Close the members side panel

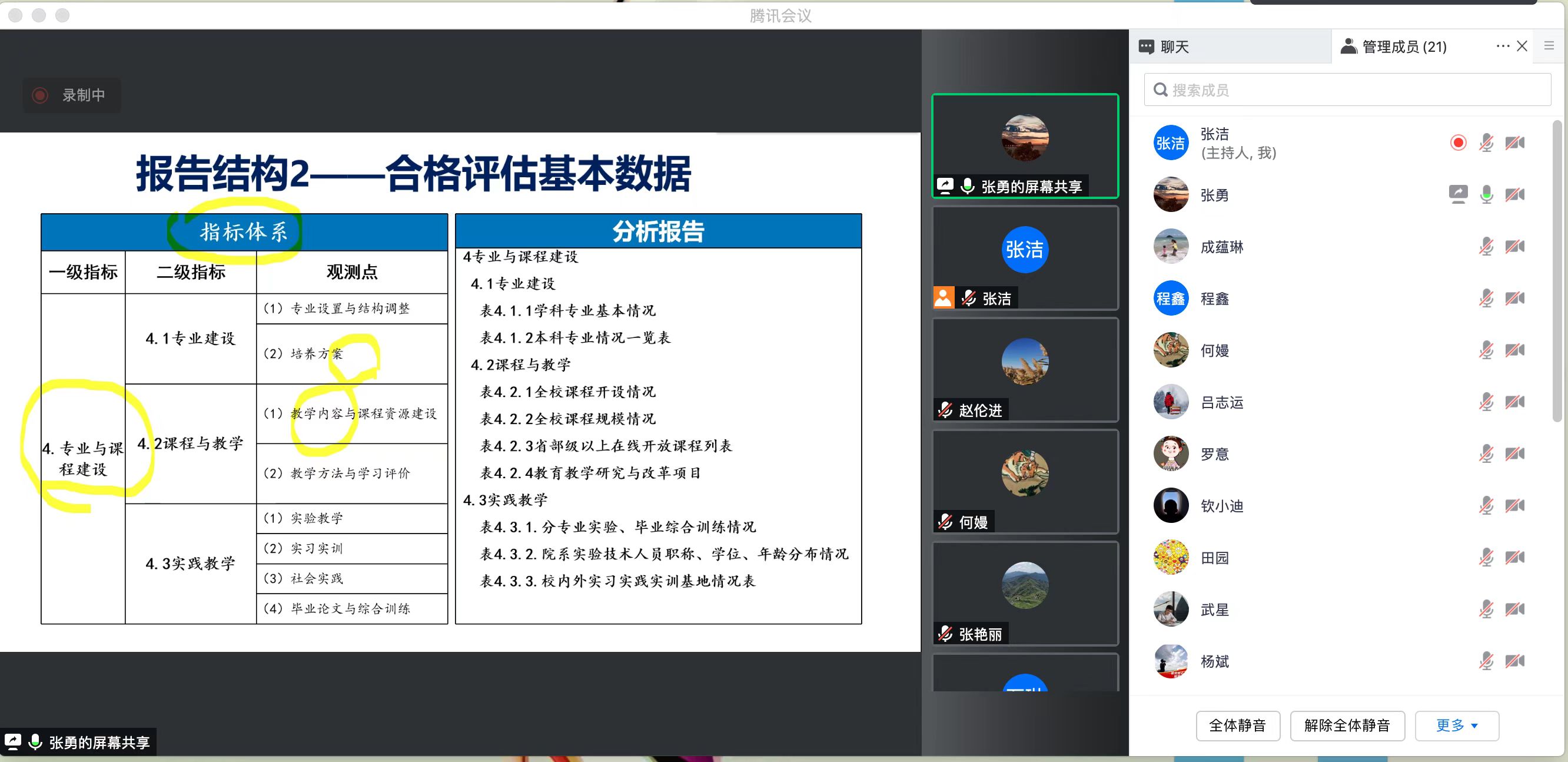[1522, 47]
